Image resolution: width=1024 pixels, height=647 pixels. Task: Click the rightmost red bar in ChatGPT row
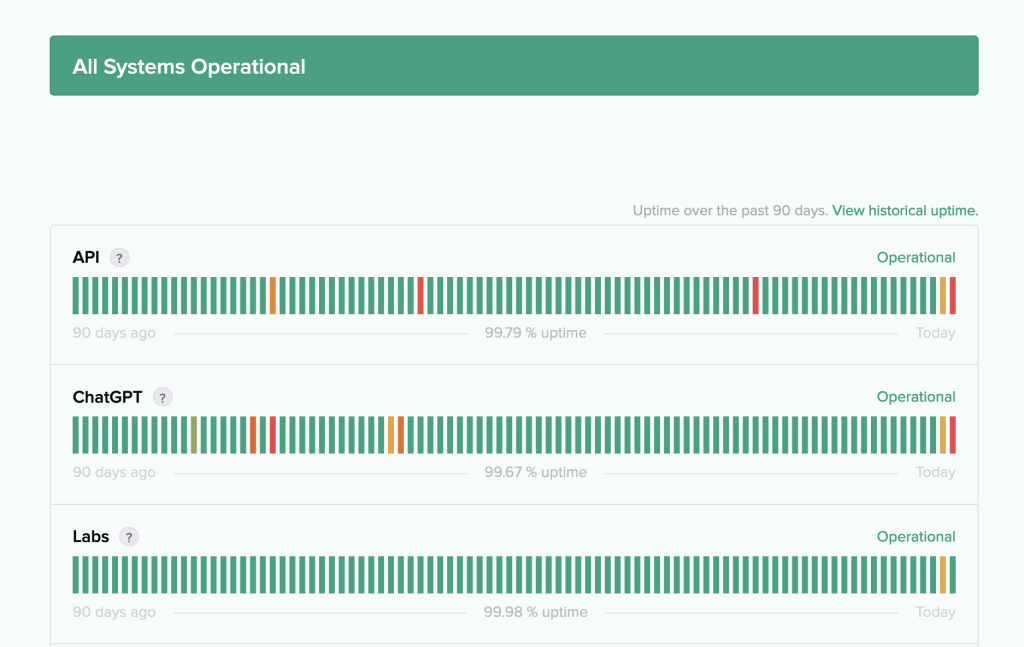point(953,435)
